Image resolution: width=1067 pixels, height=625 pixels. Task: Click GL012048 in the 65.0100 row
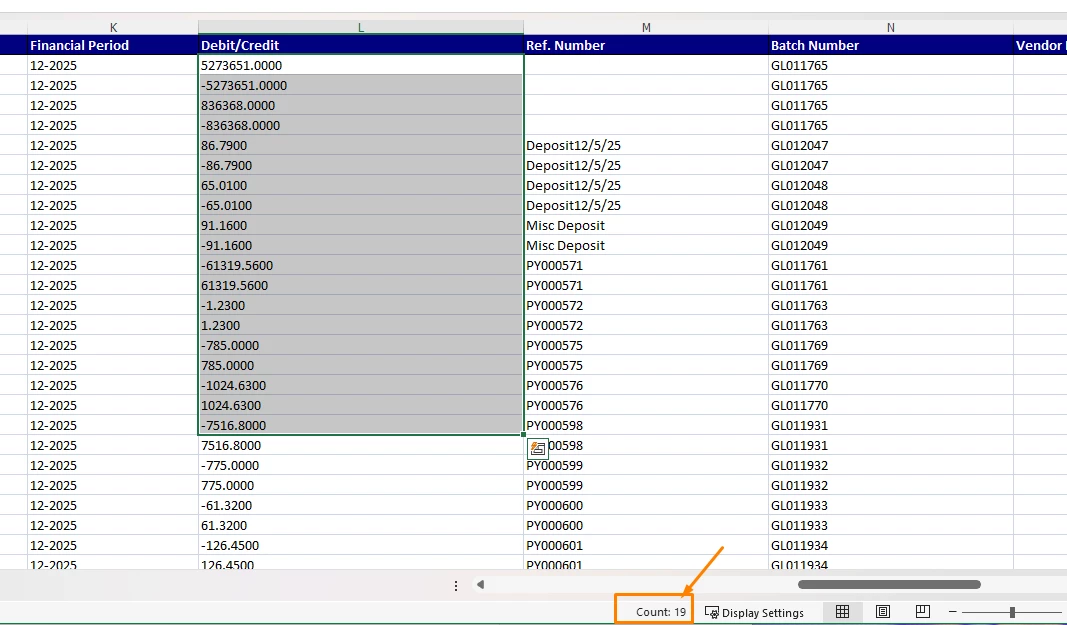(x=800, y=185)
